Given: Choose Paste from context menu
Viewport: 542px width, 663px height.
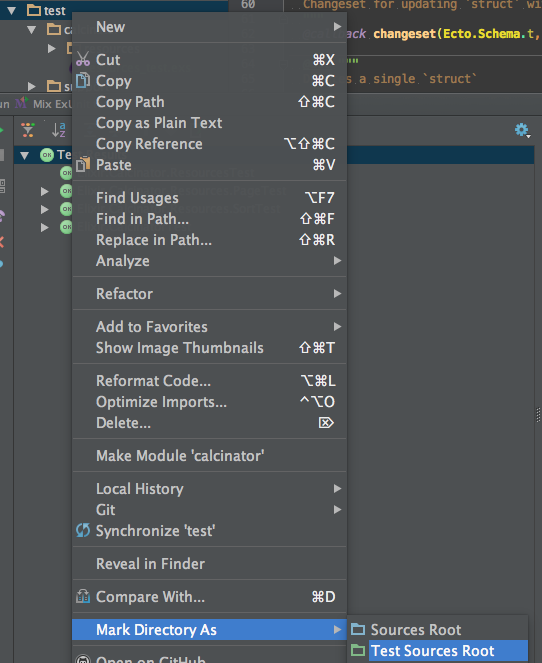Looking at the screenshot, I should tap(209, 165).
